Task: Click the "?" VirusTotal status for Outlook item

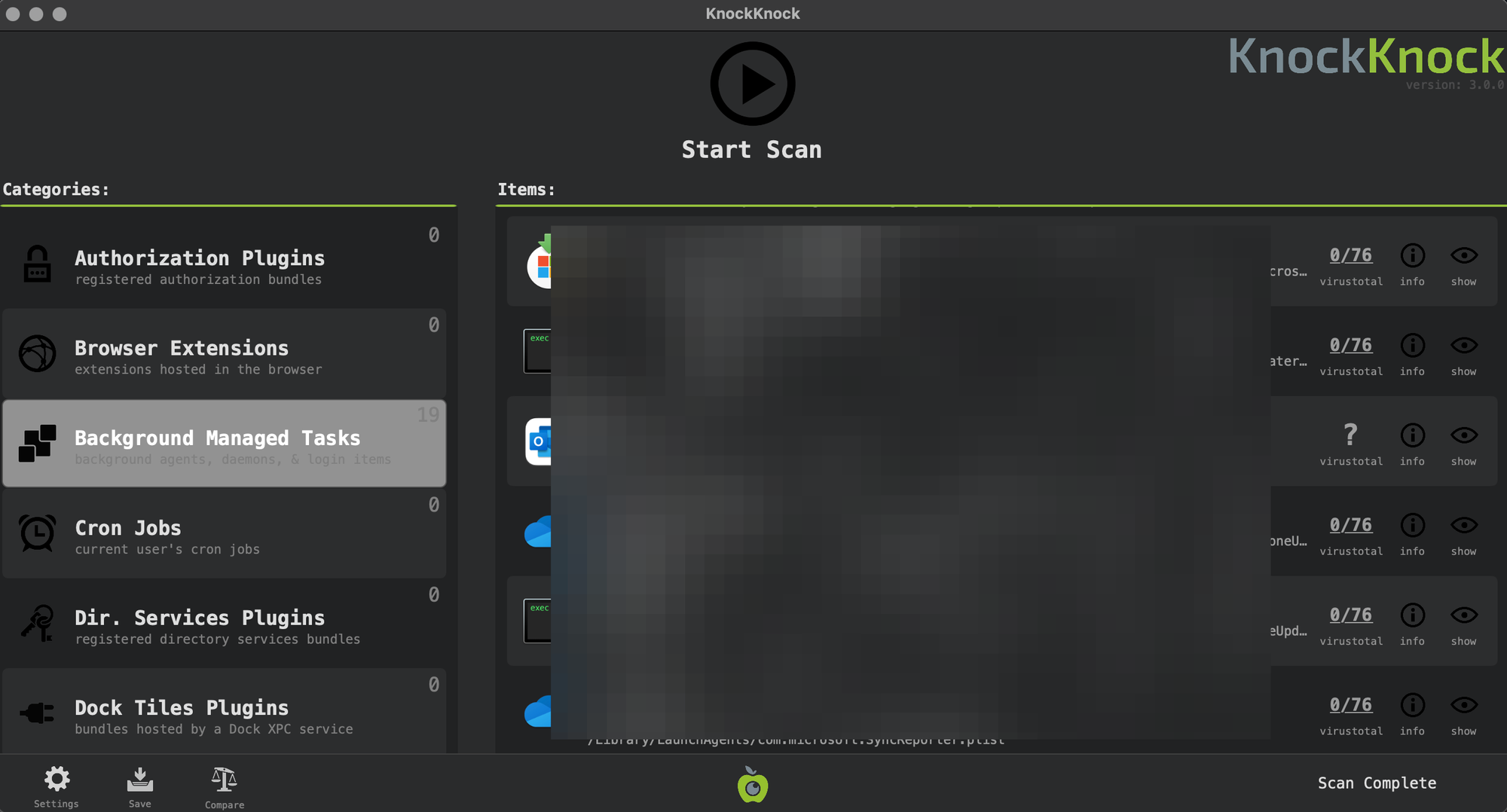Action: (1350, 435)
